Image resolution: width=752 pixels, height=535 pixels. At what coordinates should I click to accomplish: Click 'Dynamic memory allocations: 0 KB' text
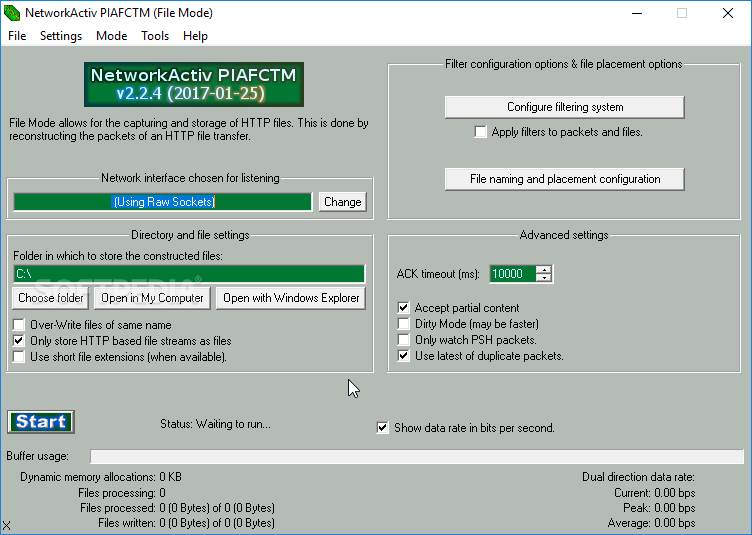pos(101,477)
